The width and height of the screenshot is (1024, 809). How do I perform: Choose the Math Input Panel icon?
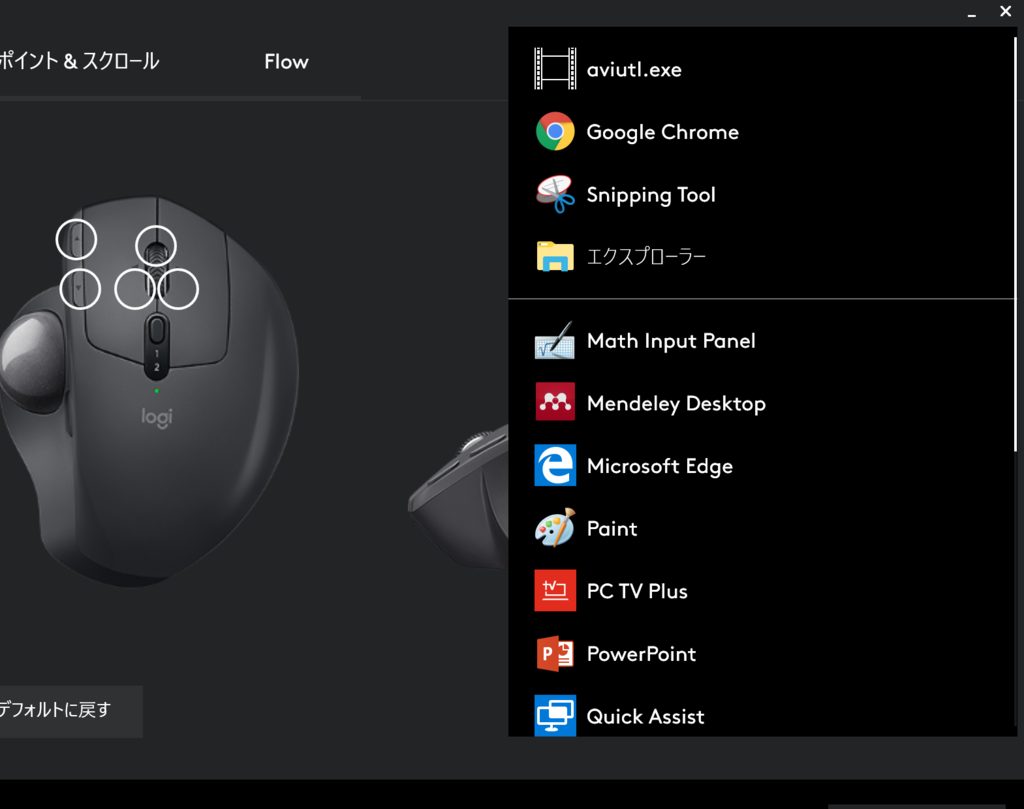click(555, 340)
